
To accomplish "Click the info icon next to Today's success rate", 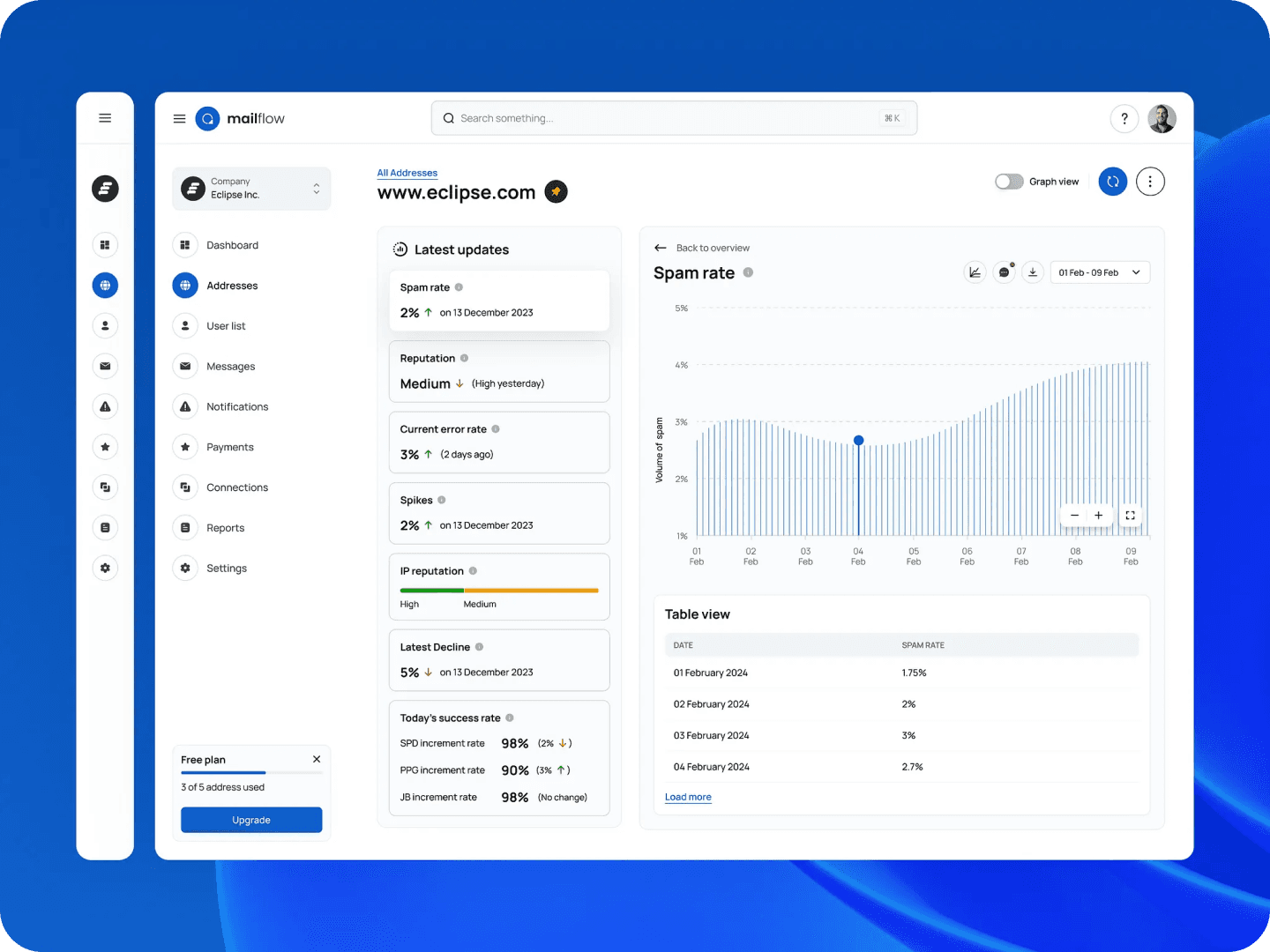I will coord(510,718).
